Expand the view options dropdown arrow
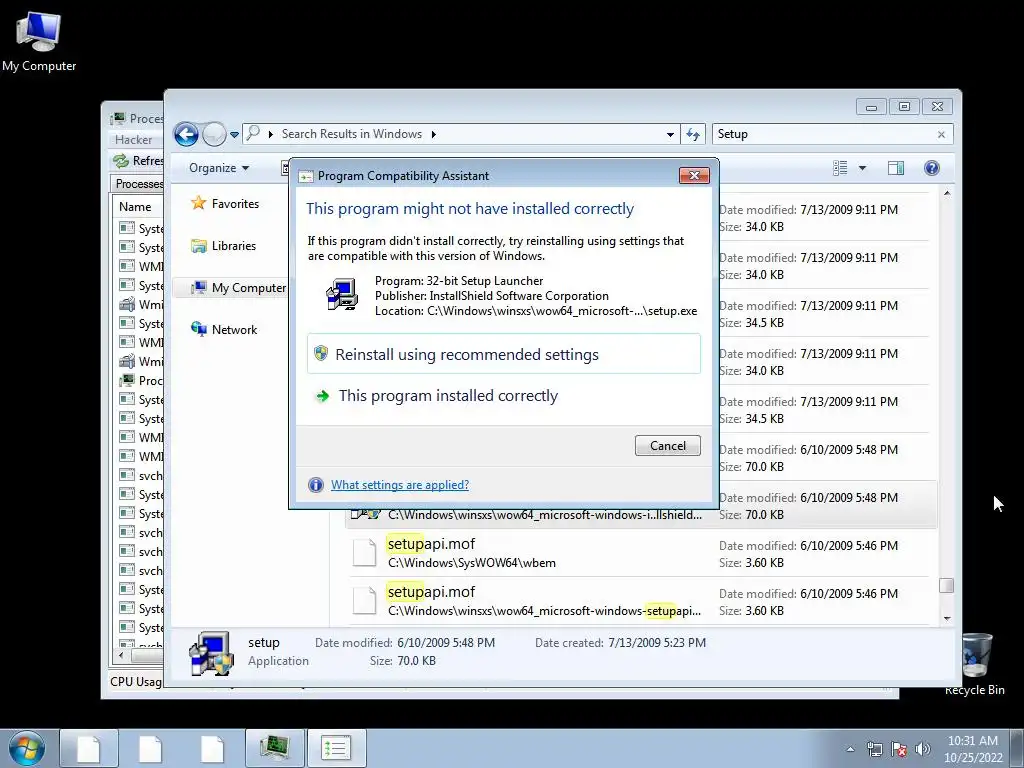The image size is (1024, 768). tap(862, 168)
